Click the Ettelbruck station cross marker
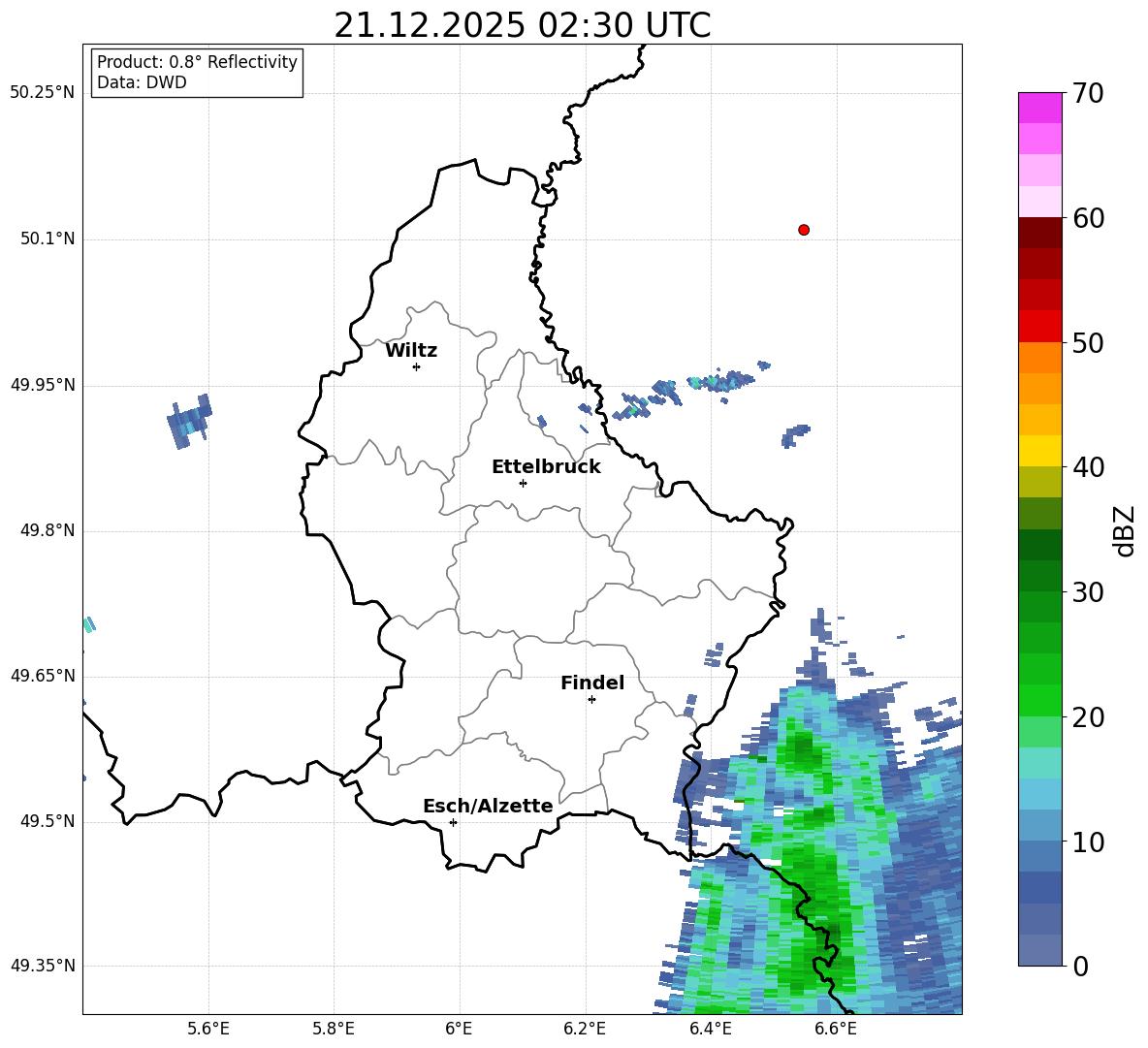1148x1048 pixels. click(x=523, y=483)
